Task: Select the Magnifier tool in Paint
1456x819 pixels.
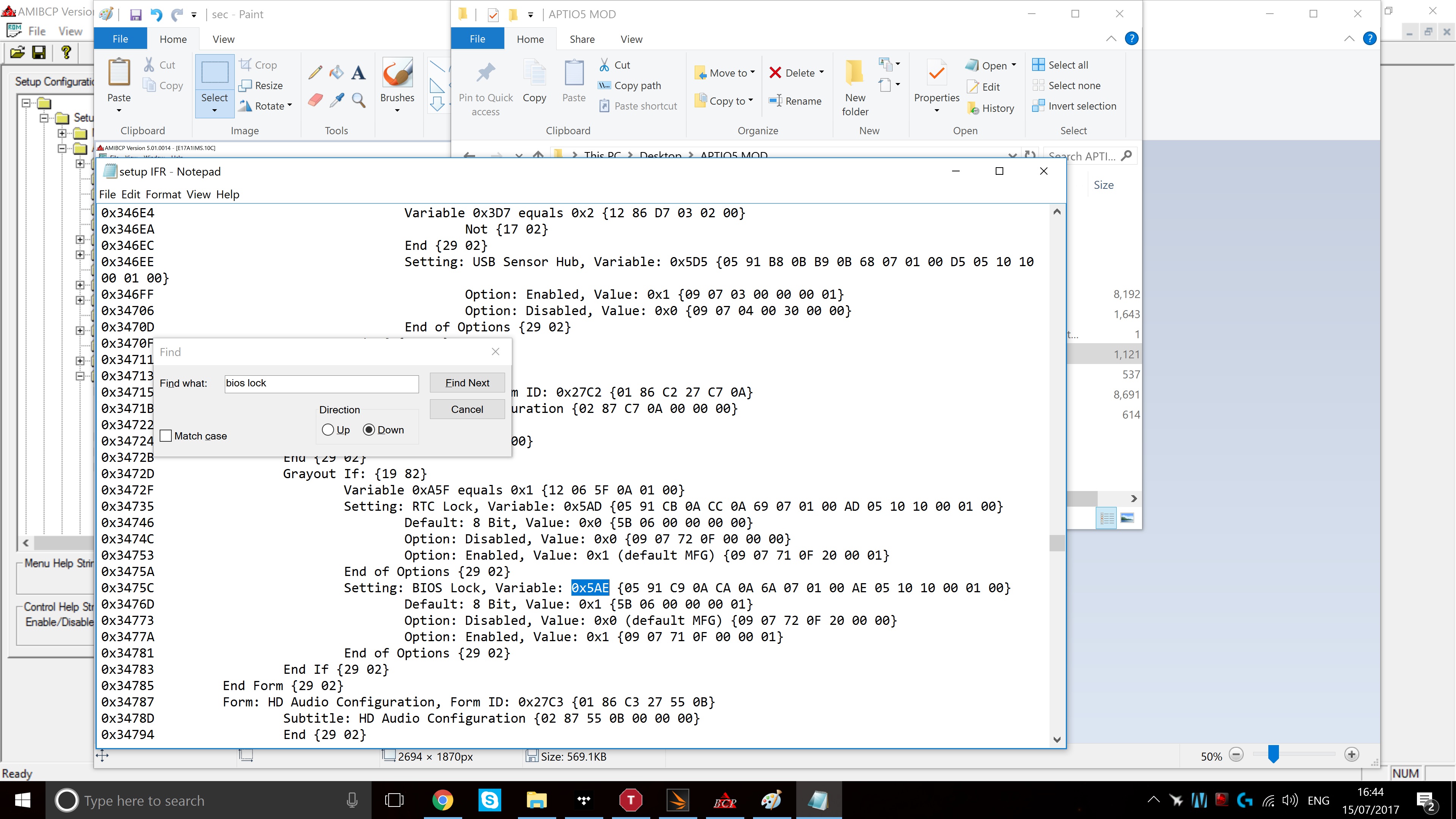Action: (x=358, y=100)
